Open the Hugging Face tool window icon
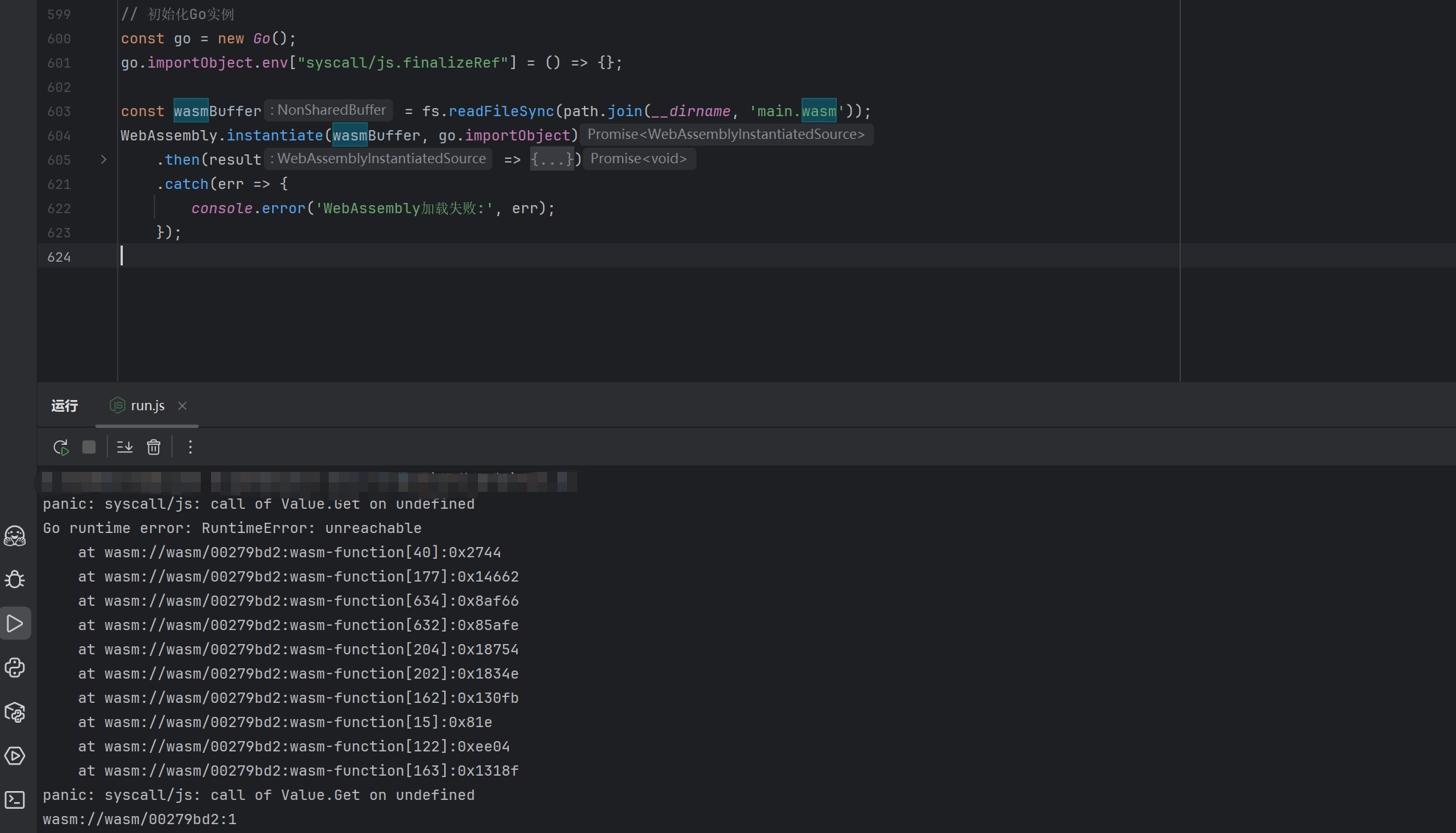This screenshot has width=1456, height=833. [15, 536]
